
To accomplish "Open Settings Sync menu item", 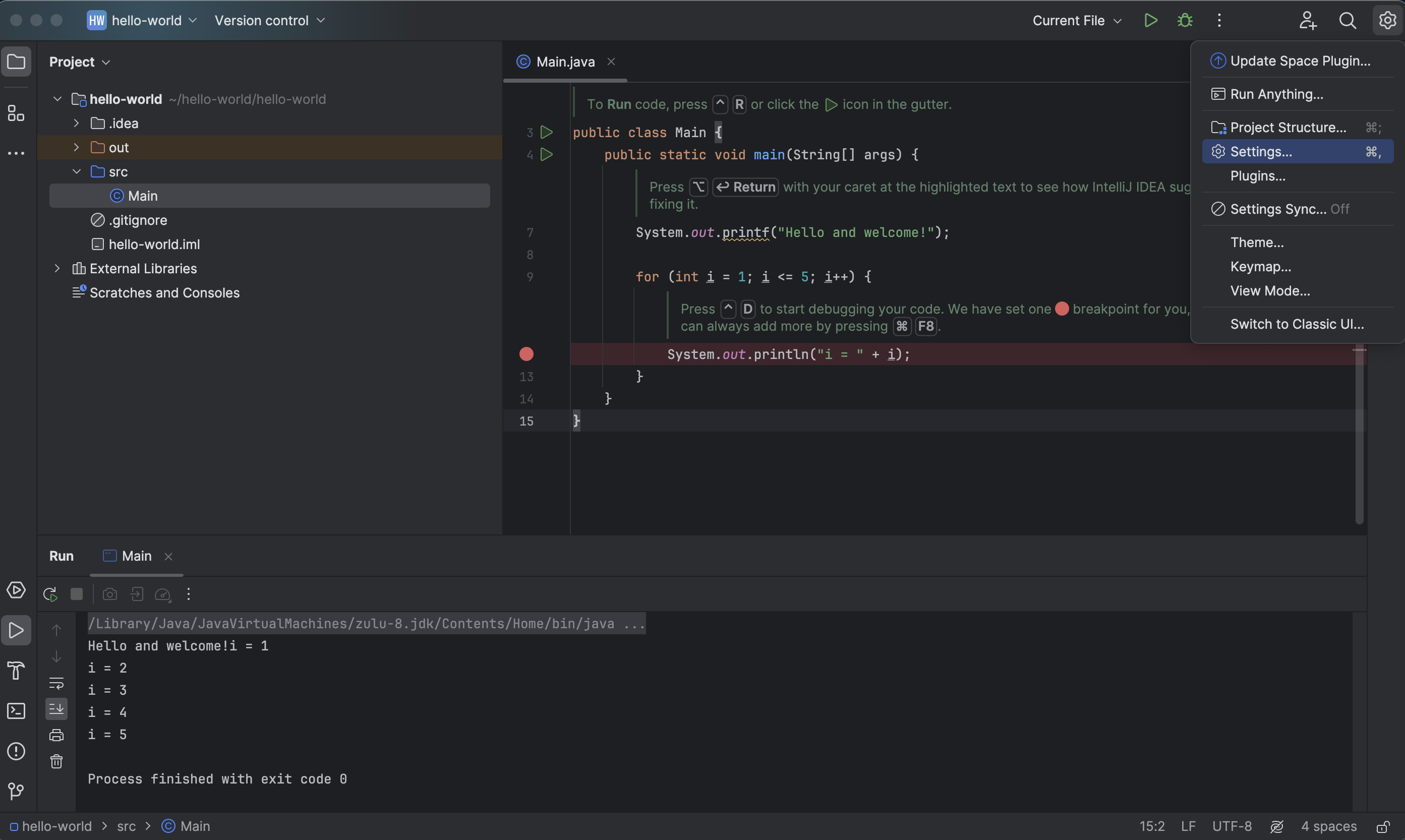I will (x=1298, y=209).
